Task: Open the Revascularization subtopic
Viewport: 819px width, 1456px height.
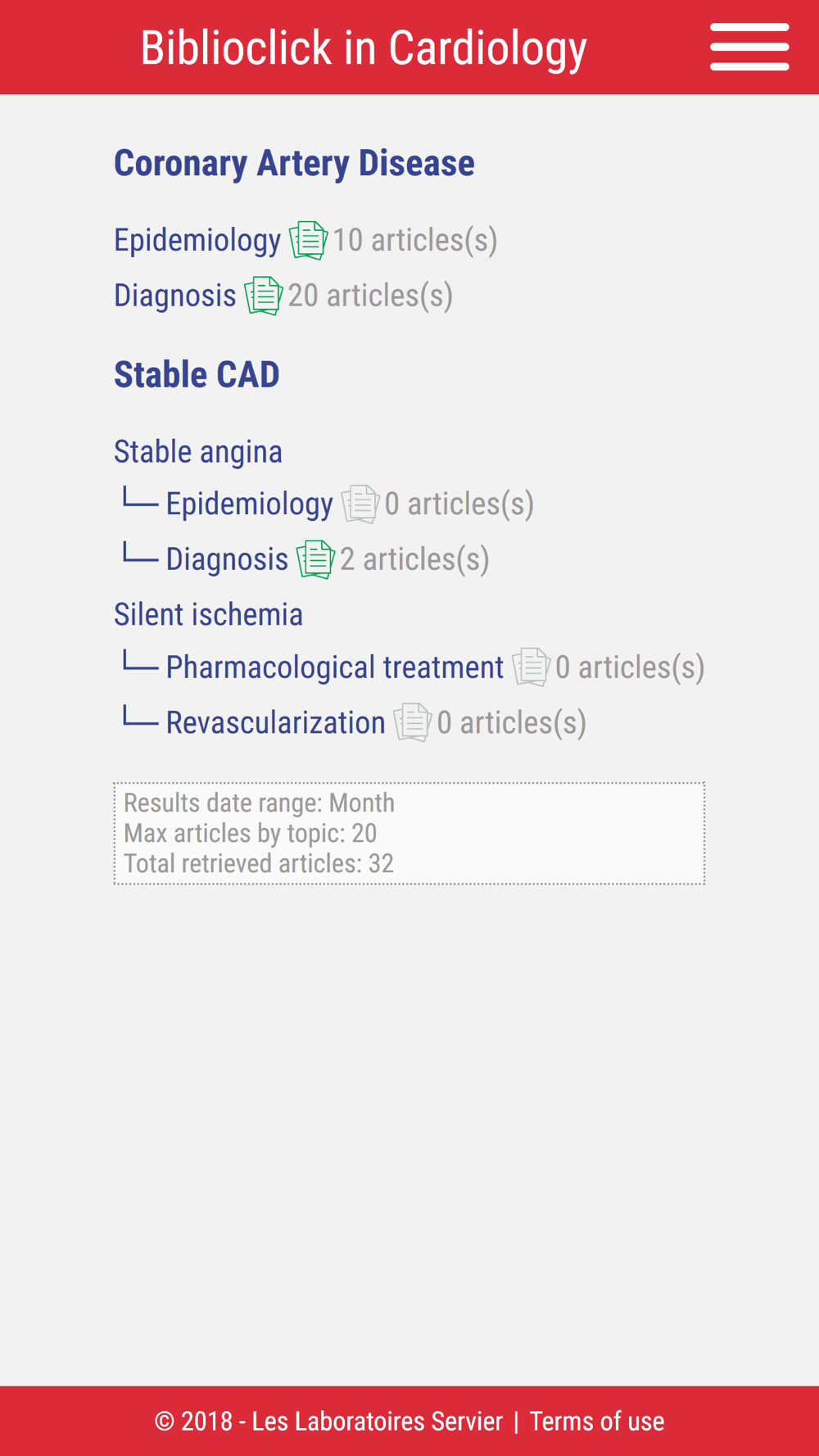Action: 275,722
